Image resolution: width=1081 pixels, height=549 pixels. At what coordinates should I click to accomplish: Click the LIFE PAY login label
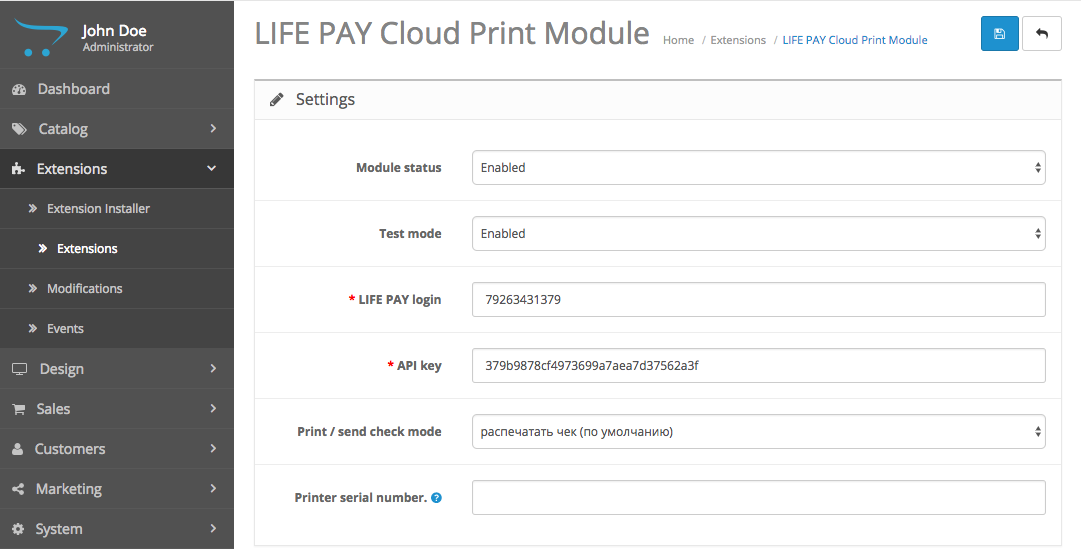400,299
